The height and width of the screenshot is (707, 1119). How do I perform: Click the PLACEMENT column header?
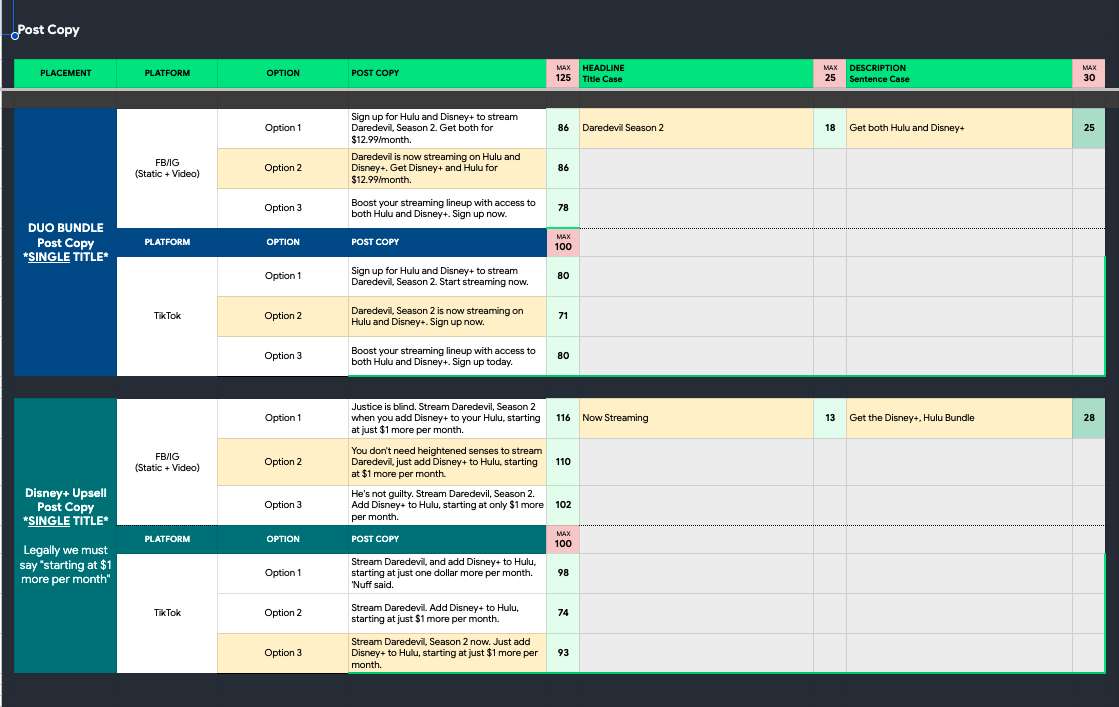click(x=66, y=73)
